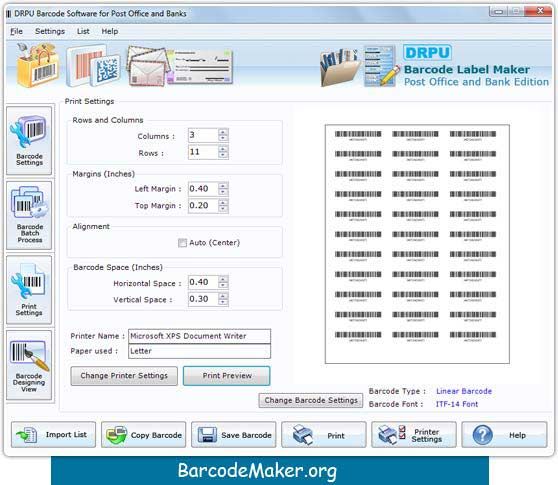
Task: Switch to Barcode Designing View
Action: pyautogui.click(x=29, y=365)
